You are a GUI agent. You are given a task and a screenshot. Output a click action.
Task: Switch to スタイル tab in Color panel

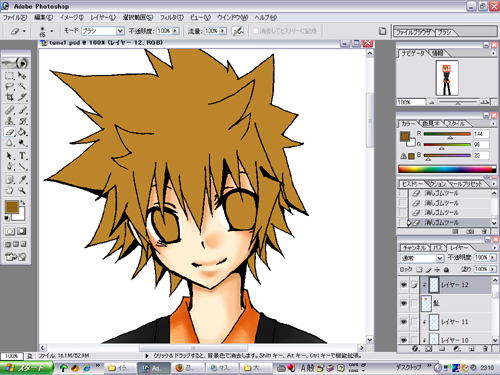(x=456, y=123)
